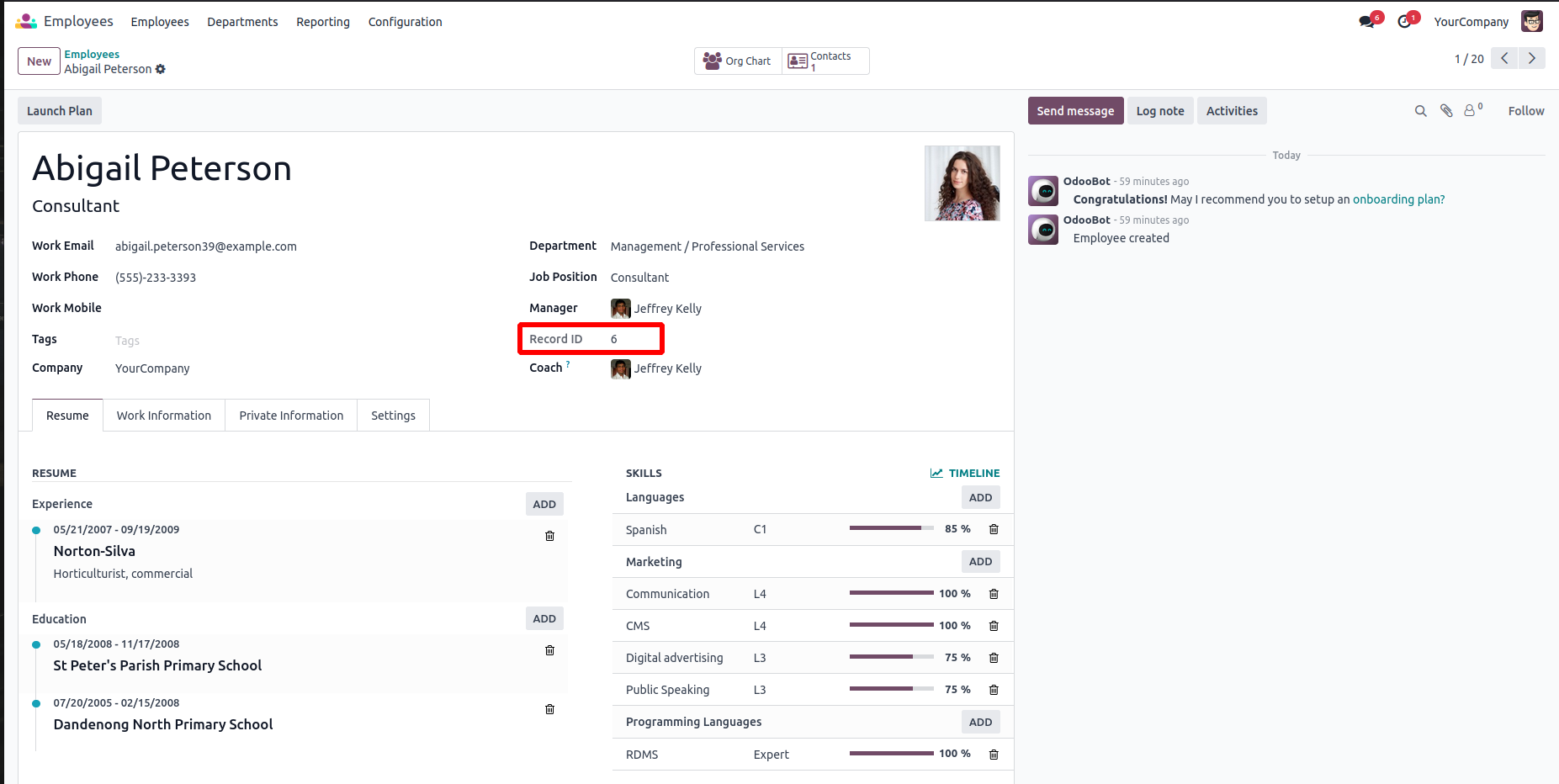Click the Launch Plan button
Image resolution: width=1559 pixels, height=784 pixels.
(x=60, y=111)
